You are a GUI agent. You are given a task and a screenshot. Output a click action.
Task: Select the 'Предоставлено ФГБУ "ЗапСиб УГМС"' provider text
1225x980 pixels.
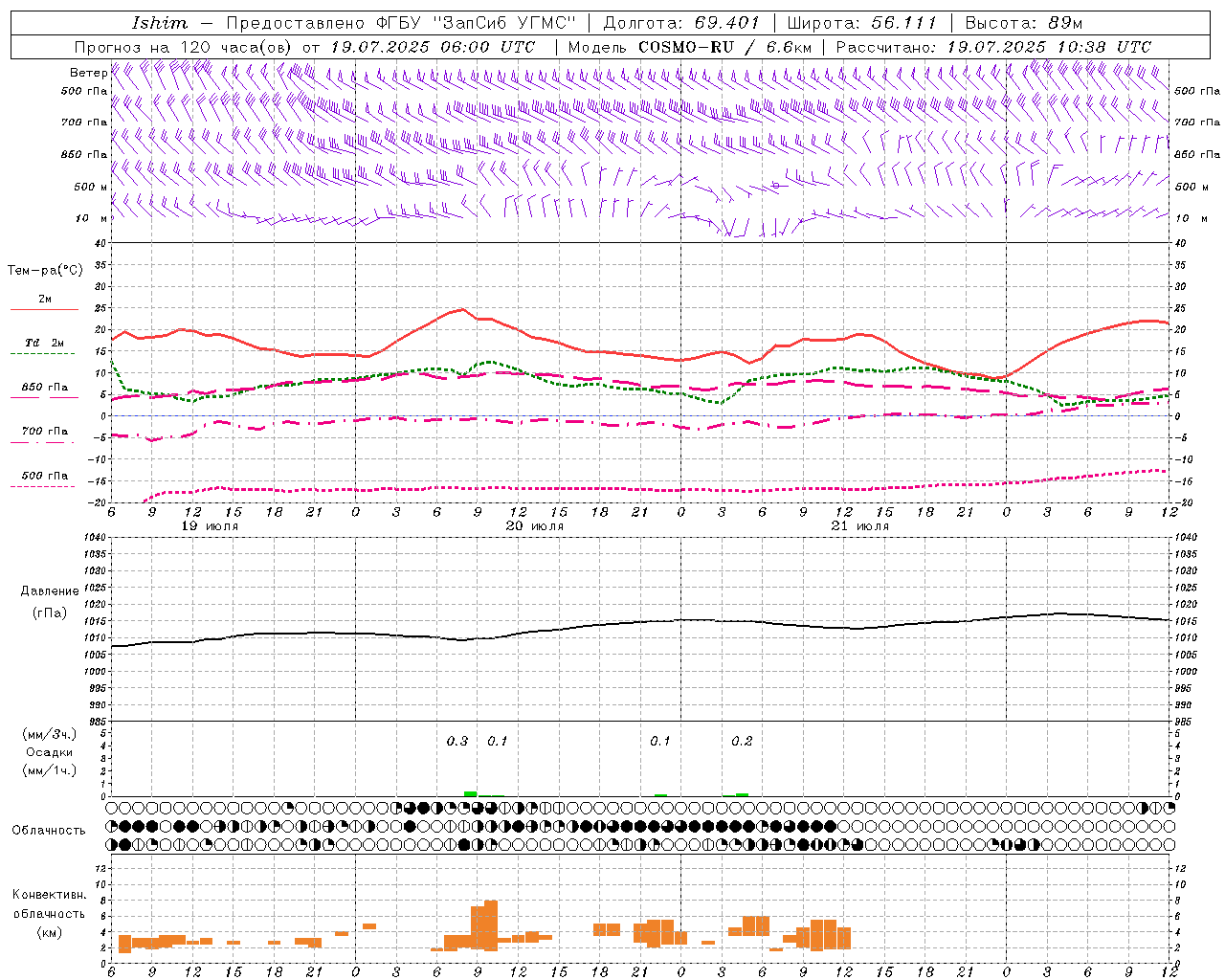click(400, 23)
